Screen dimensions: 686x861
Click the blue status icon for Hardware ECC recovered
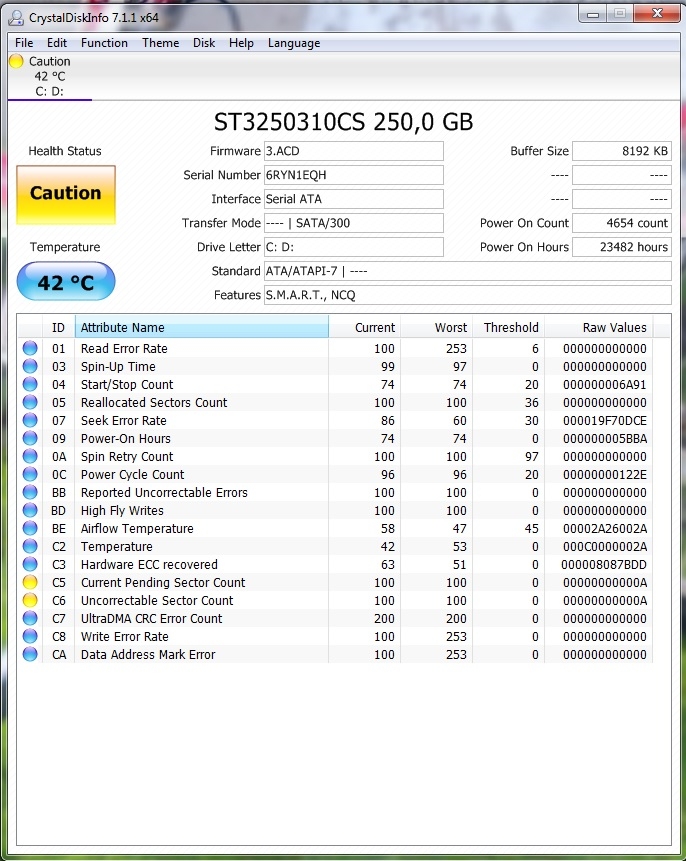[30, 564]
